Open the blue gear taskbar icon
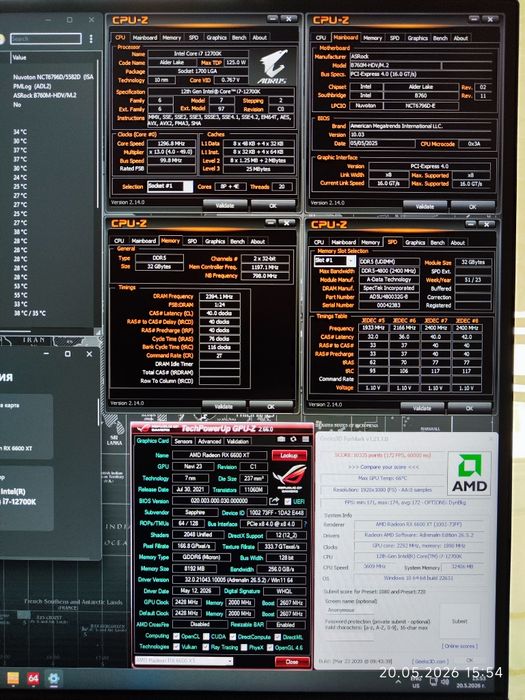 tap(53, 679)
